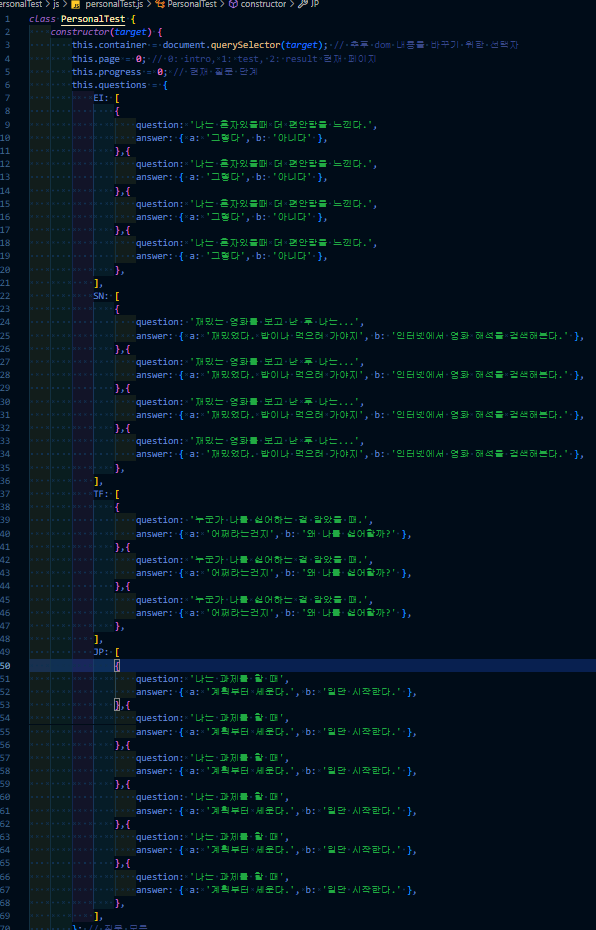Click the JP key on line 49
Viewport: 596px width, 930px height.
[99, 652]
